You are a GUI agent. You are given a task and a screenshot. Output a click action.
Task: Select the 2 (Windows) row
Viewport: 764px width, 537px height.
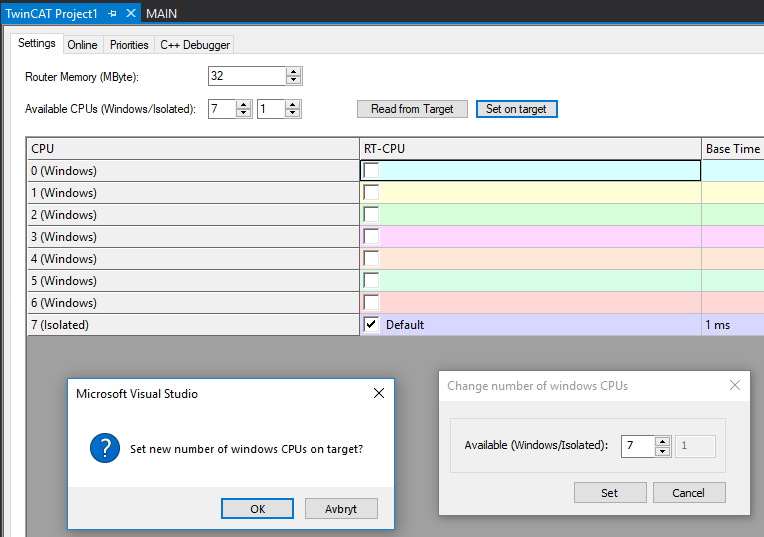pos(193,214)
